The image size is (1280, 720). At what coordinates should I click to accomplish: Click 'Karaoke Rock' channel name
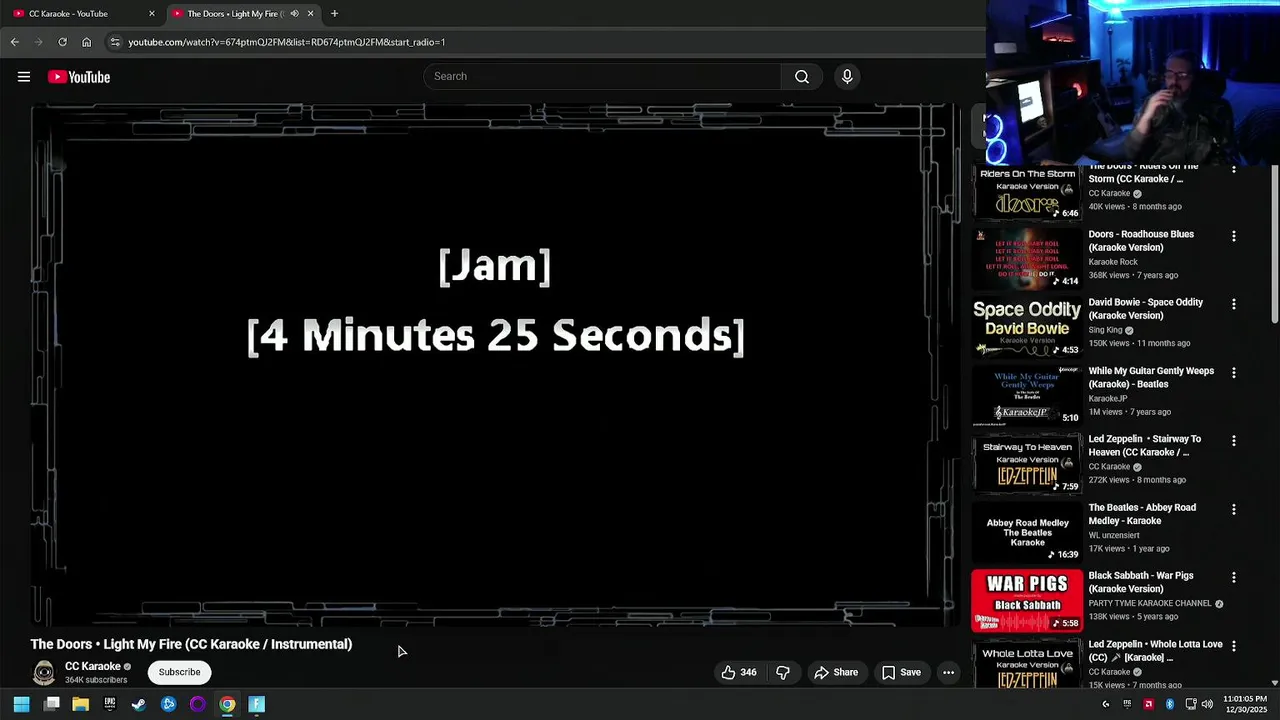[x=1113, y=262]
